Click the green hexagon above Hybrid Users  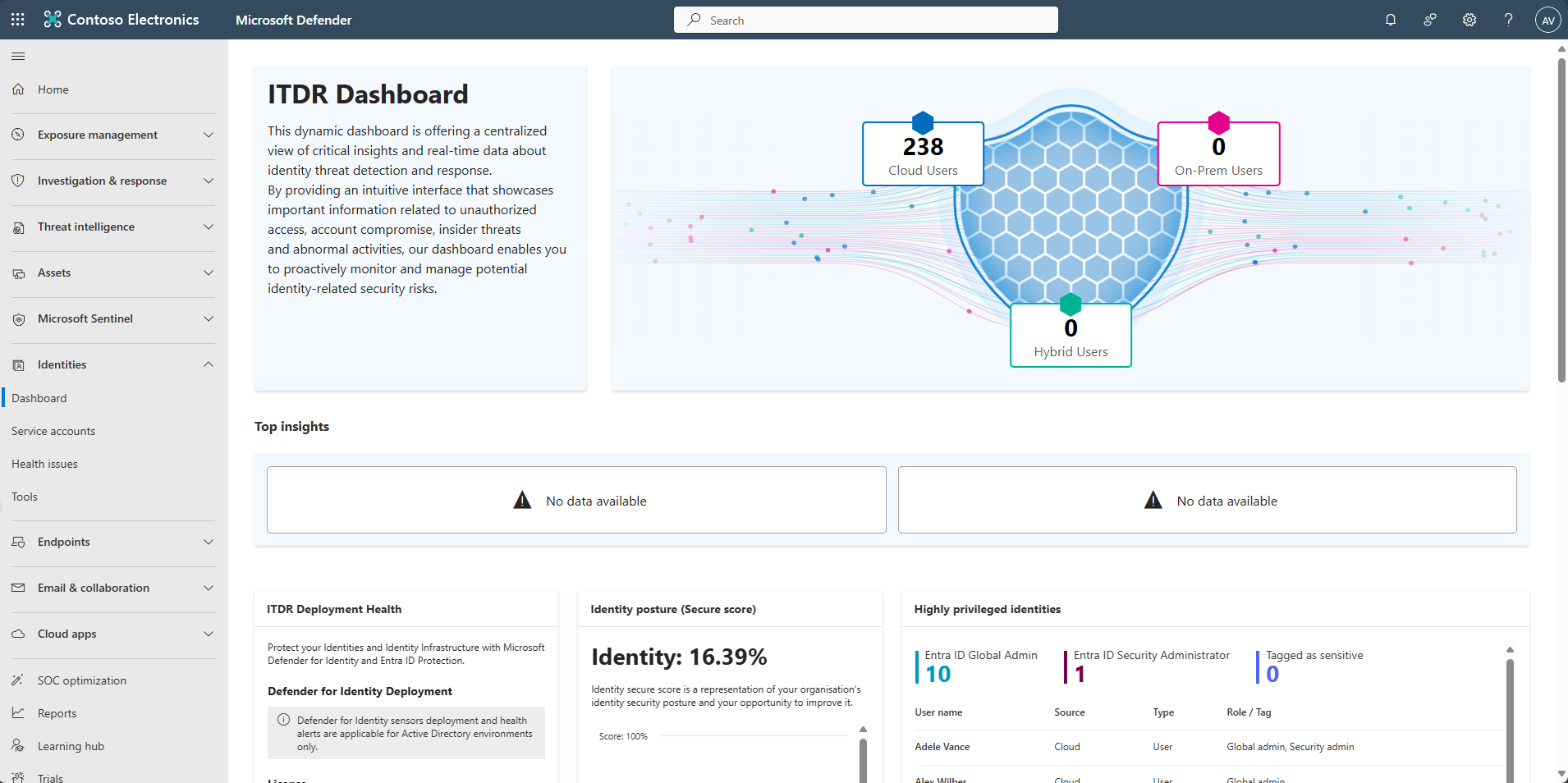click(x=1071, y=304)
